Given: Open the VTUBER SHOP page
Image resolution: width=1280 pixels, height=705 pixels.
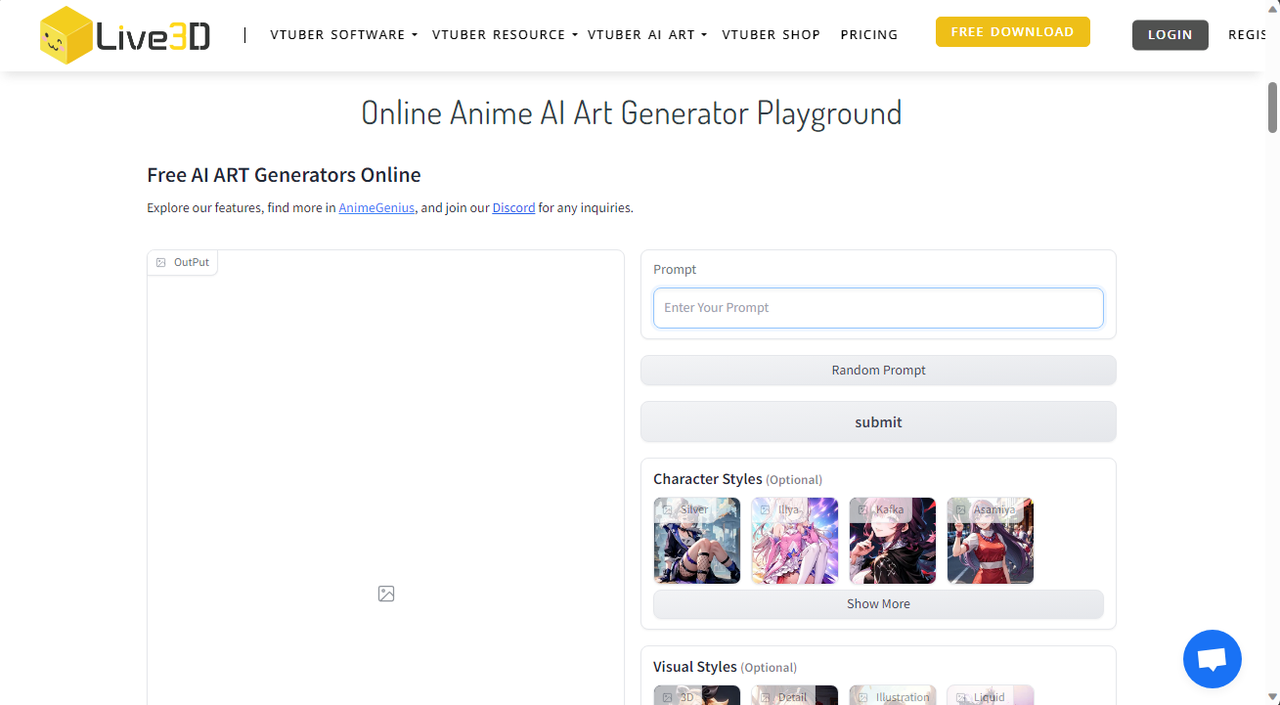Looking at the screenshot, I should (771, 35).
